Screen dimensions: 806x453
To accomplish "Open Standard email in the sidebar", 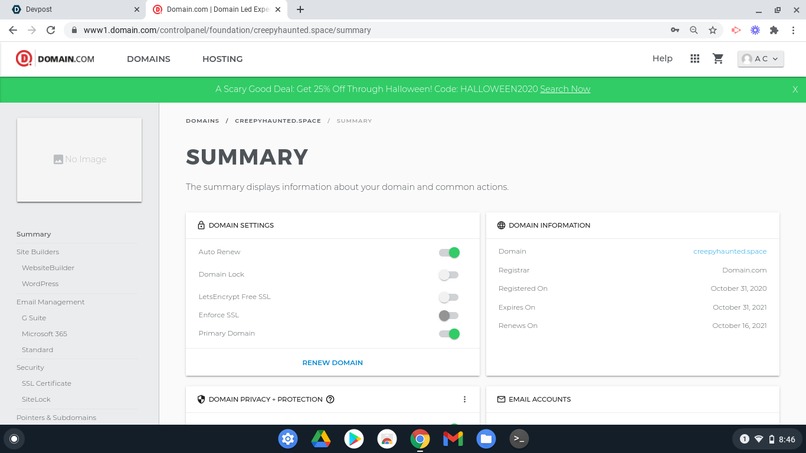I will click(37, 350).
